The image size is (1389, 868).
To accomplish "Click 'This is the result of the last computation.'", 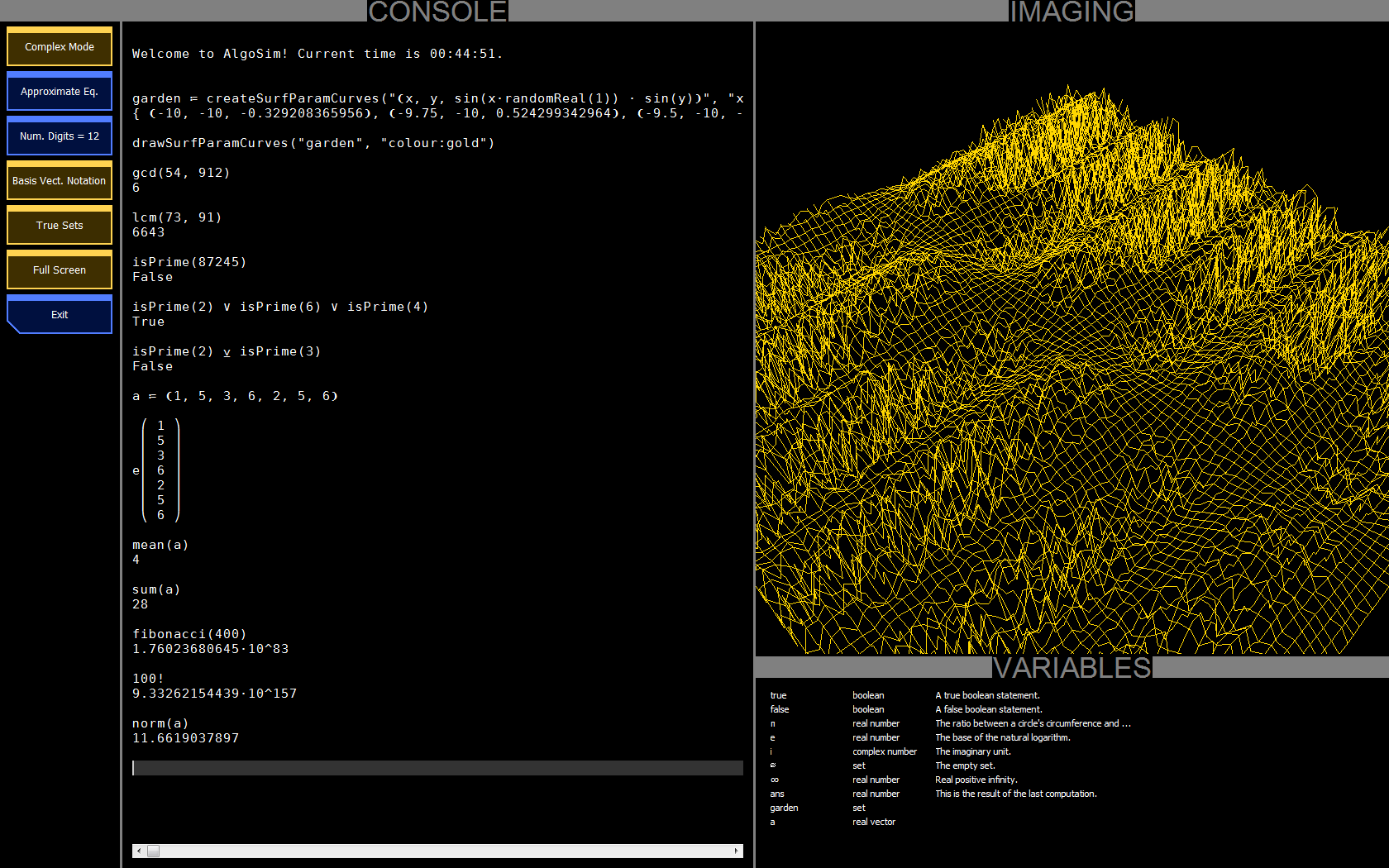I will point(1015,794).
